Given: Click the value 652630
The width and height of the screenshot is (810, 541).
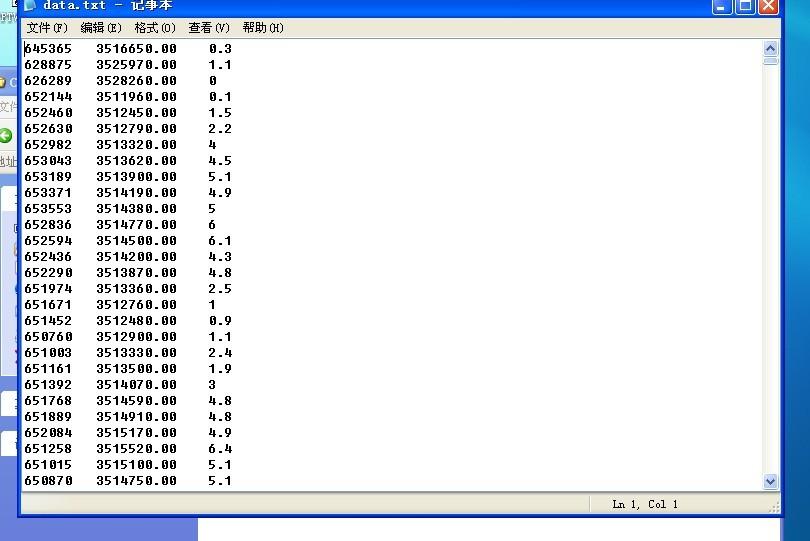Looking at the screenshot, I should (48, 129).
